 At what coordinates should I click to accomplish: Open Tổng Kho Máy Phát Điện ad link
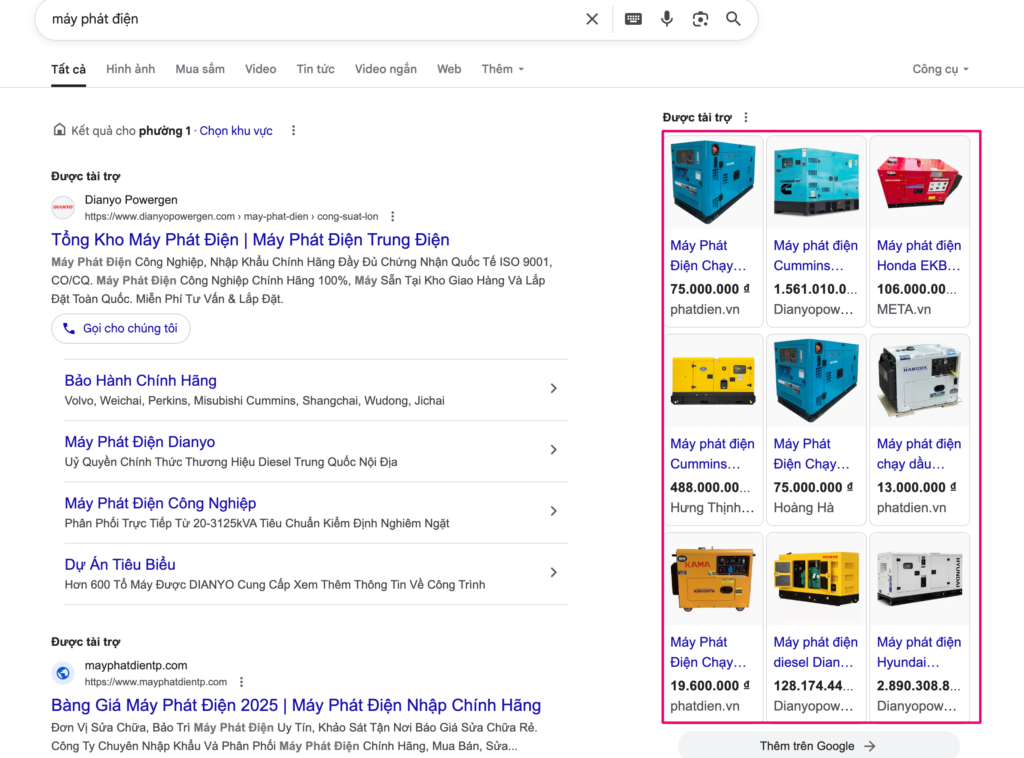coord(250,240)
